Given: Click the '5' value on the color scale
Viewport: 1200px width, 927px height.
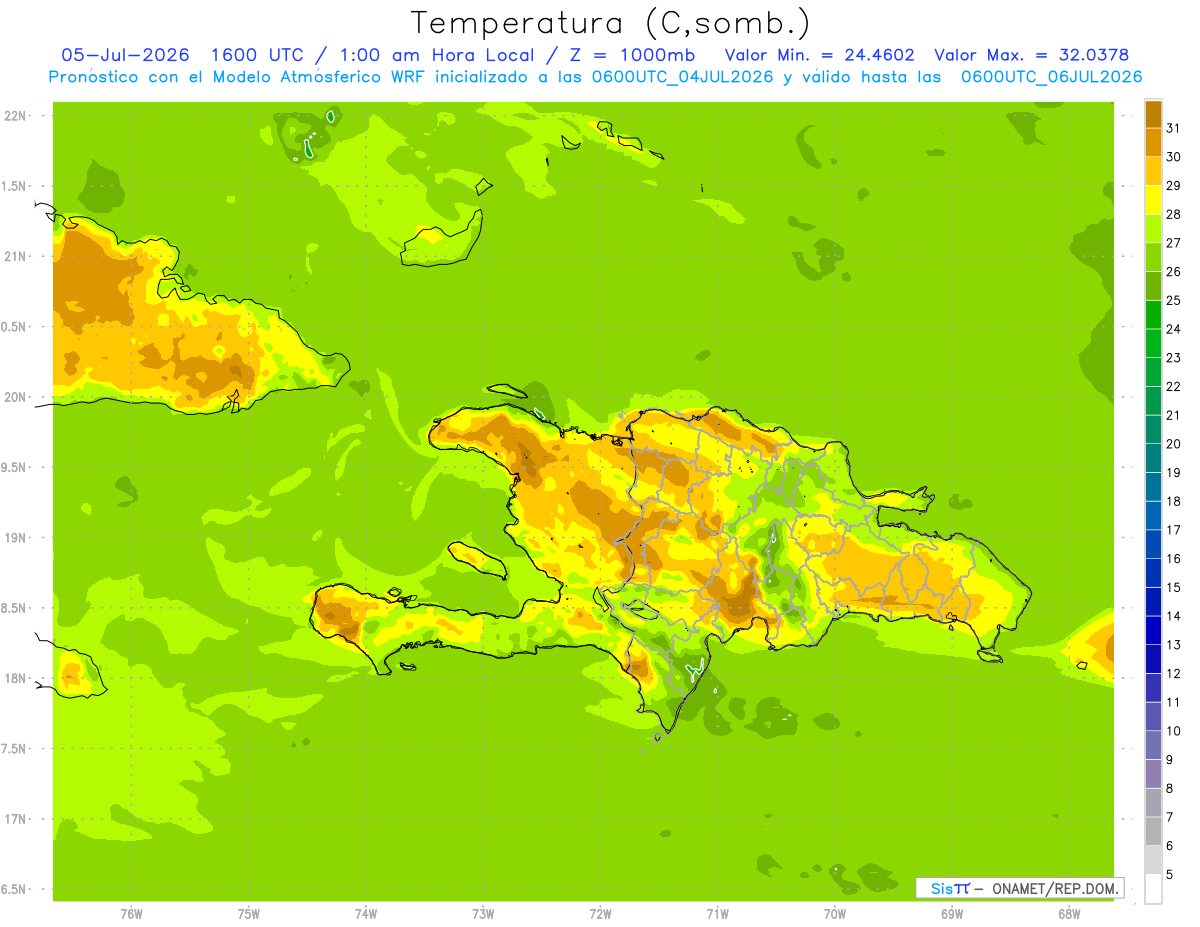Looking at the screenshot, I should click(1170, 875).
